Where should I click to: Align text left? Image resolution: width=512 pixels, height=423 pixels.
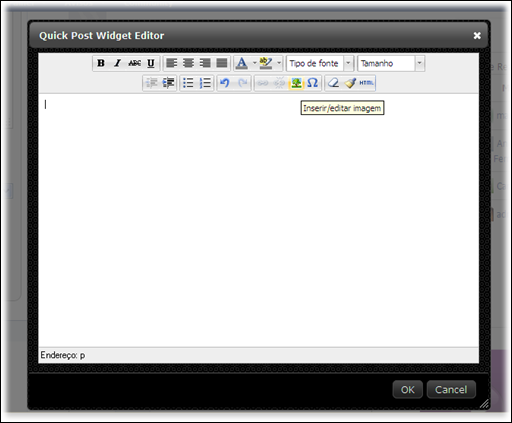pos(172,63)
